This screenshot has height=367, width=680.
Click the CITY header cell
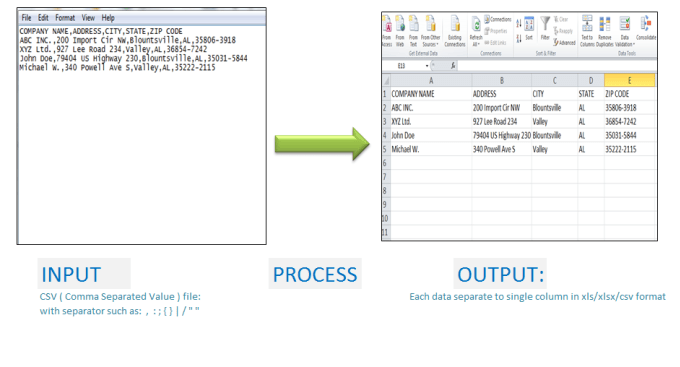(554, 94)
